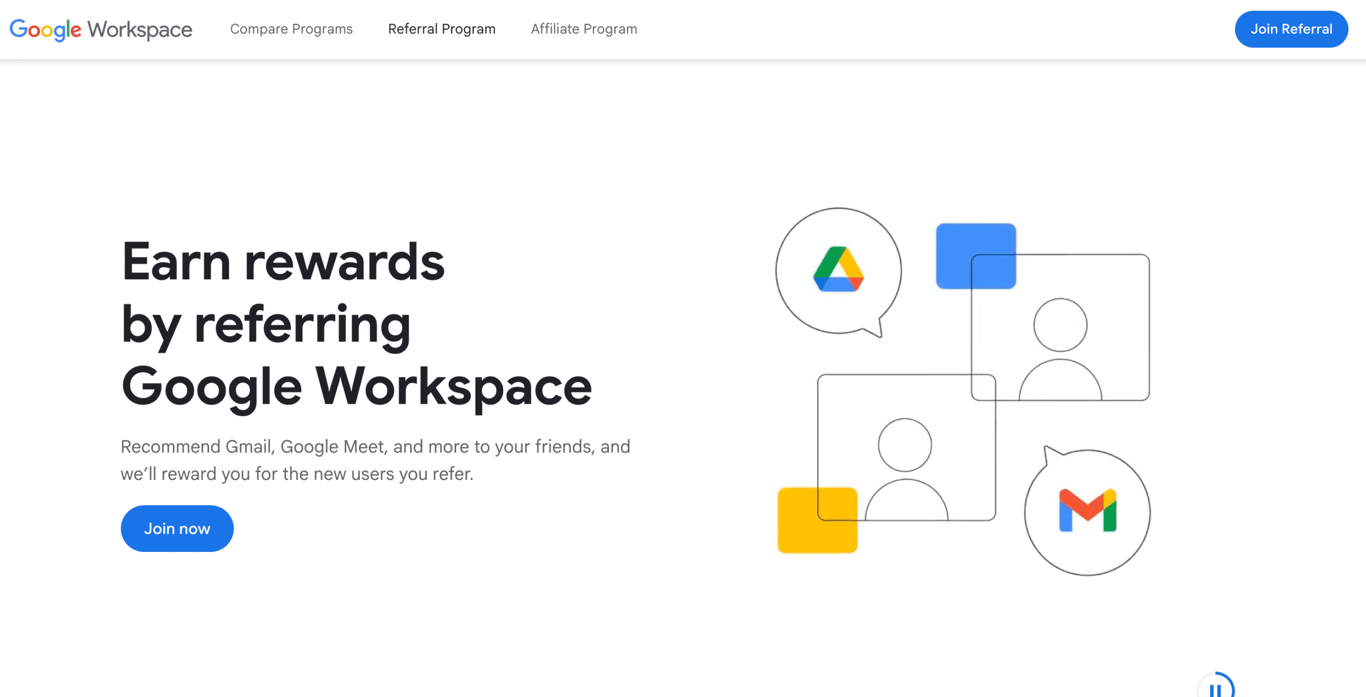
Task: Click the Gmail icon in the illustration
Action: pos(1086,511)
